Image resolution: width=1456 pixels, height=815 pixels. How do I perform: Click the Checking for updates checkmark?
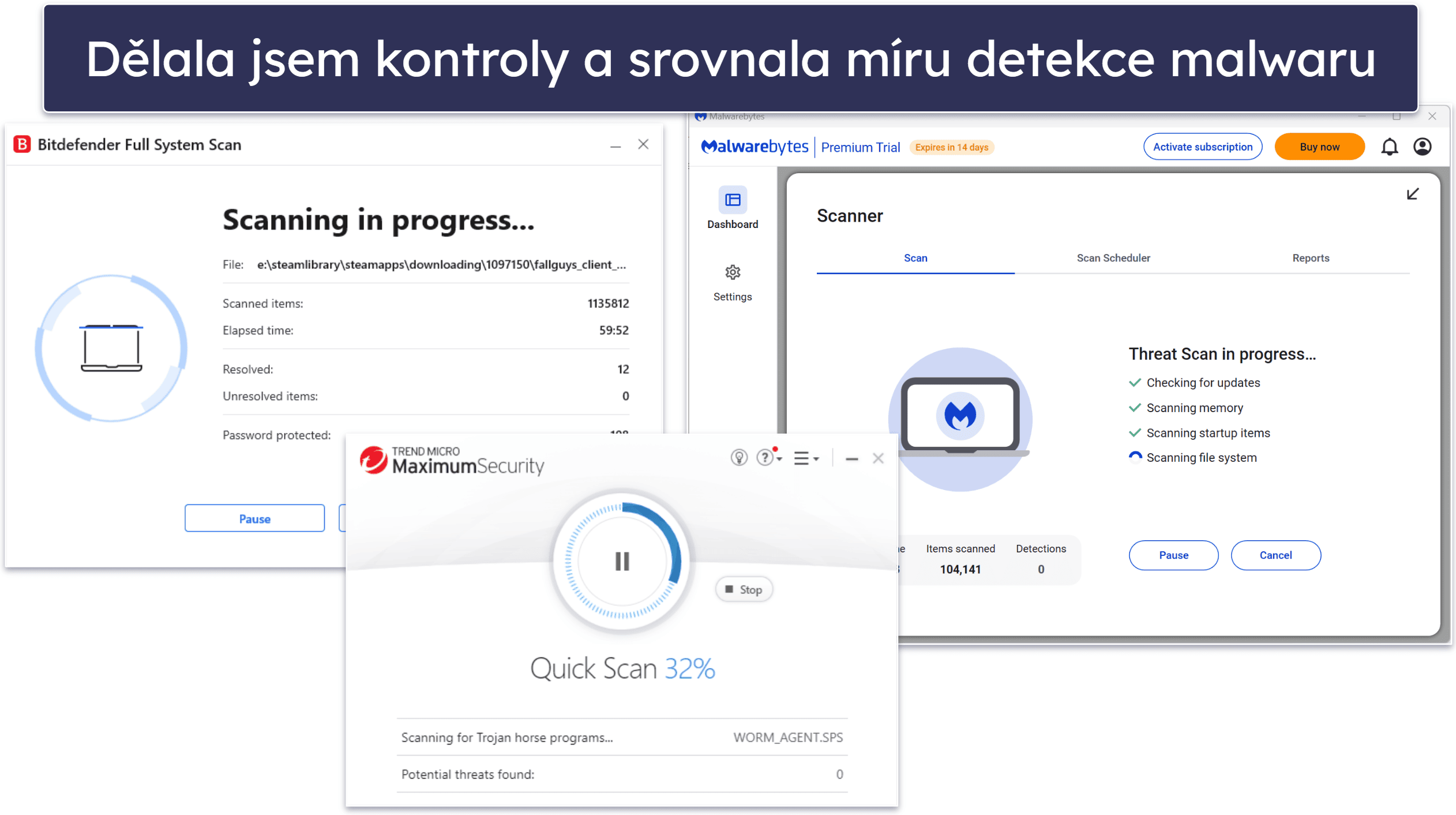tap(1135, 383)
